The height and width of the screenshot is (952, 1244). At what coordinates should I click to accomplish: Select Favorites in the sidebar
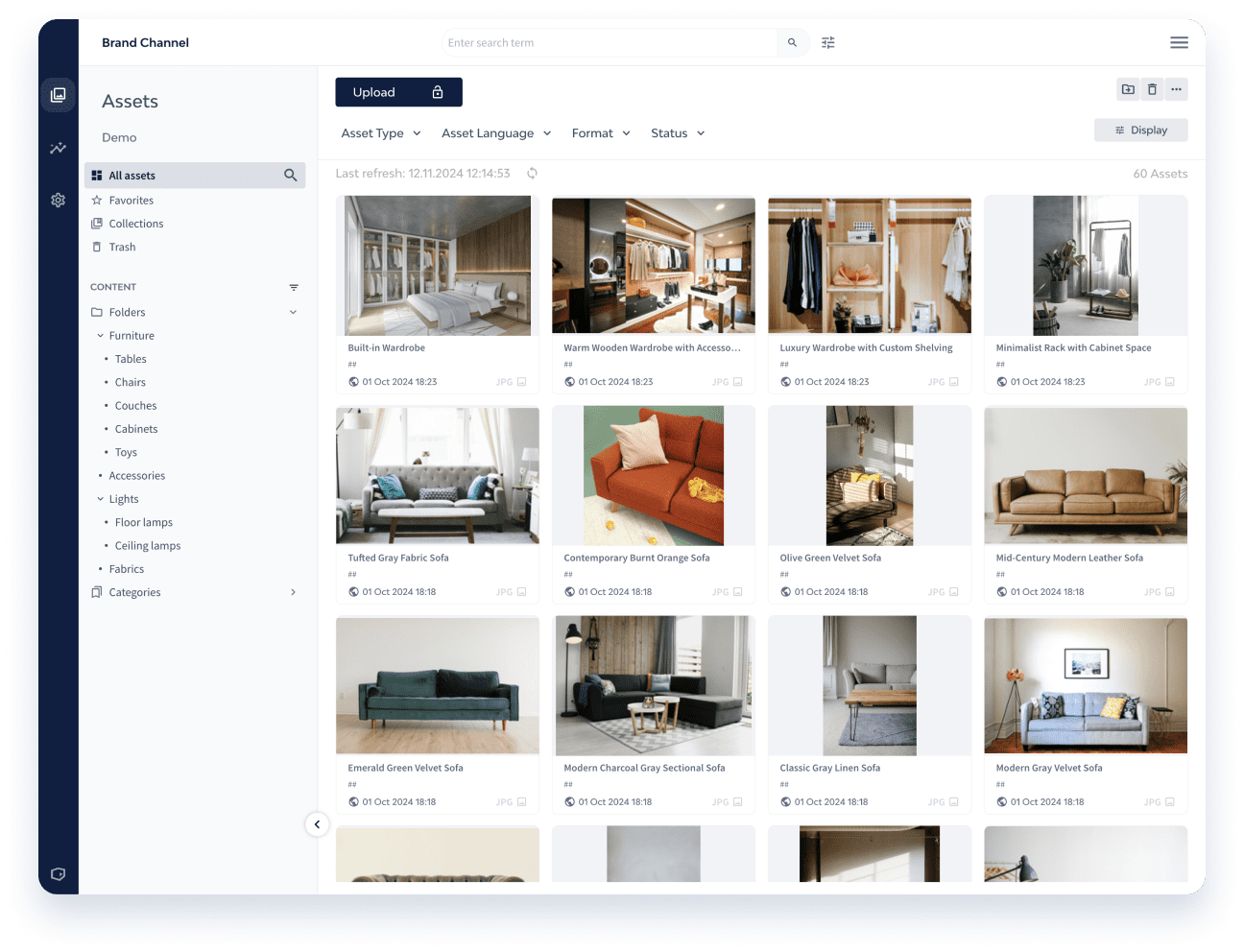(x=131, y=201)
